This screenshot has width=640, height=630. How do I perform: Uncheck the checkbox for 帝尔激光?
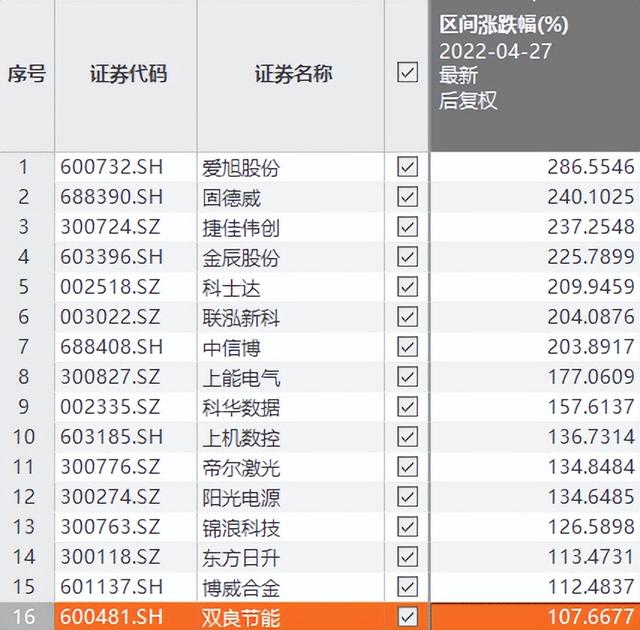point(407,467)
